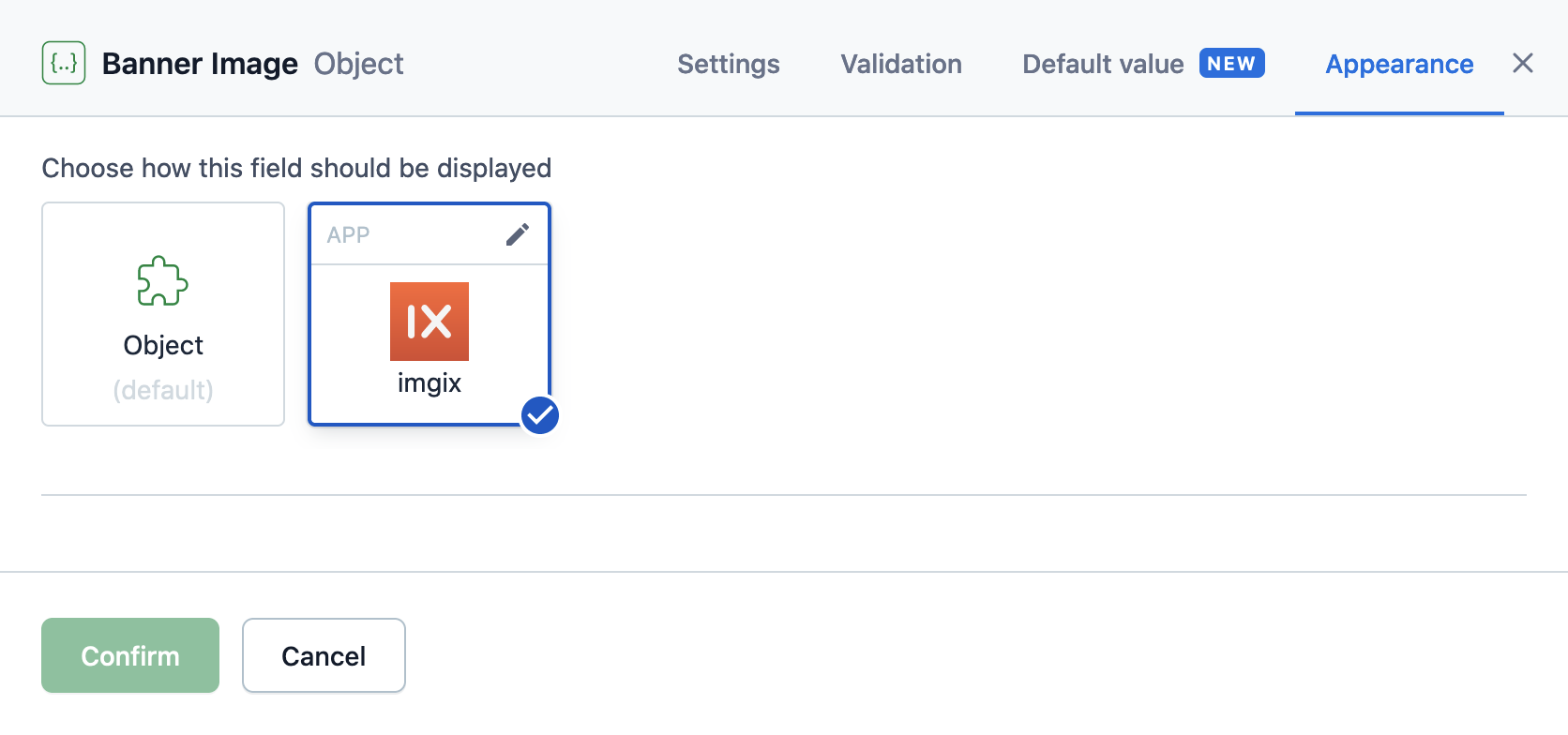Click the gray Object type label in header
This screenshot has width=1568, height=735.
pyautogui.click(x=358, y=64)
